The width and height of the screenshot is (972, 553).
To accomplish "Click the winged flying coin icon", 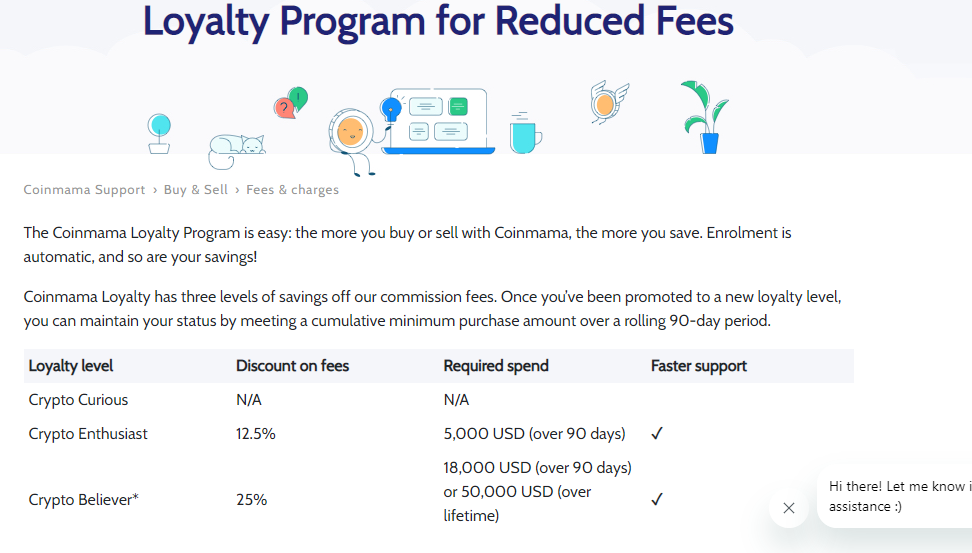I will pyautogui.click(x=609, y=102).
